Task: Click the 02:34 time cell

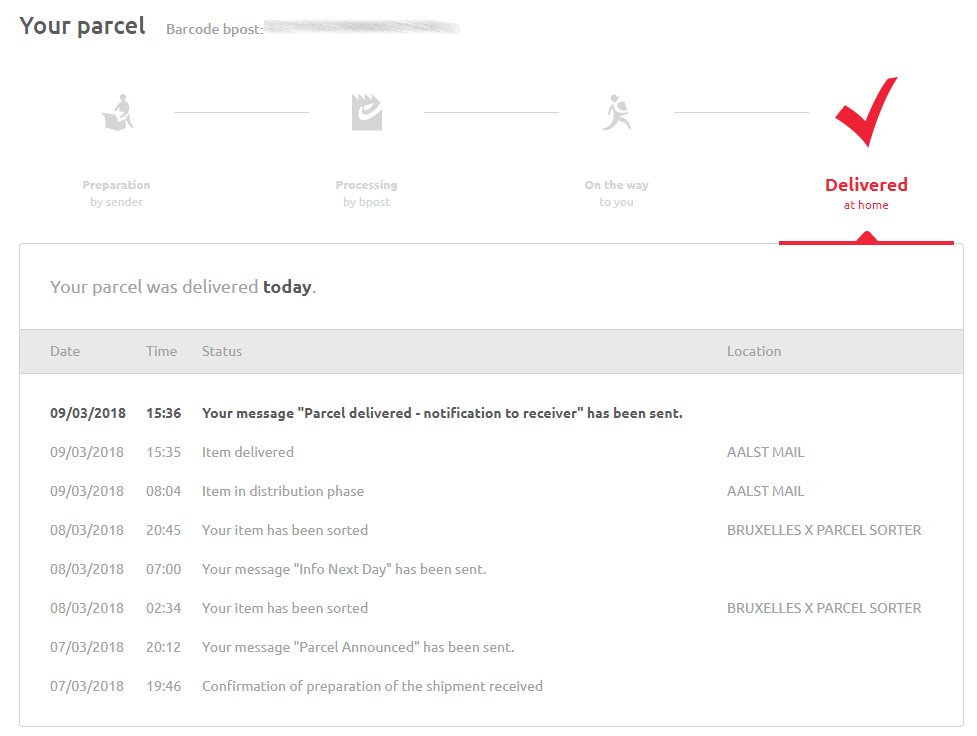Action: click(x=164, y=608)
